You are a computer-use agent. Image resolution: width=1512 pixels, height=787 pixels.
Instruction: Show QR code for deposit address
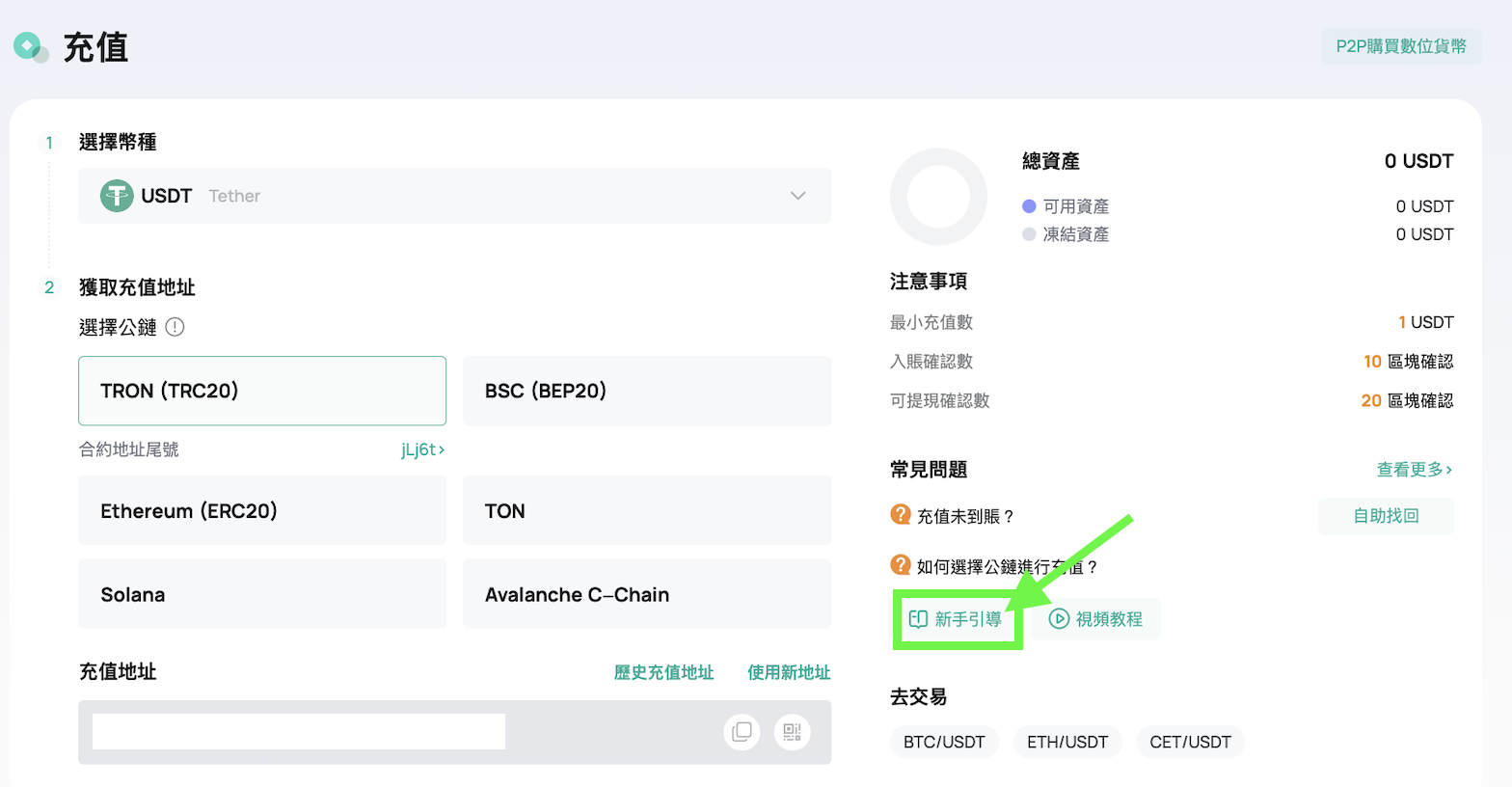point(792,732)
